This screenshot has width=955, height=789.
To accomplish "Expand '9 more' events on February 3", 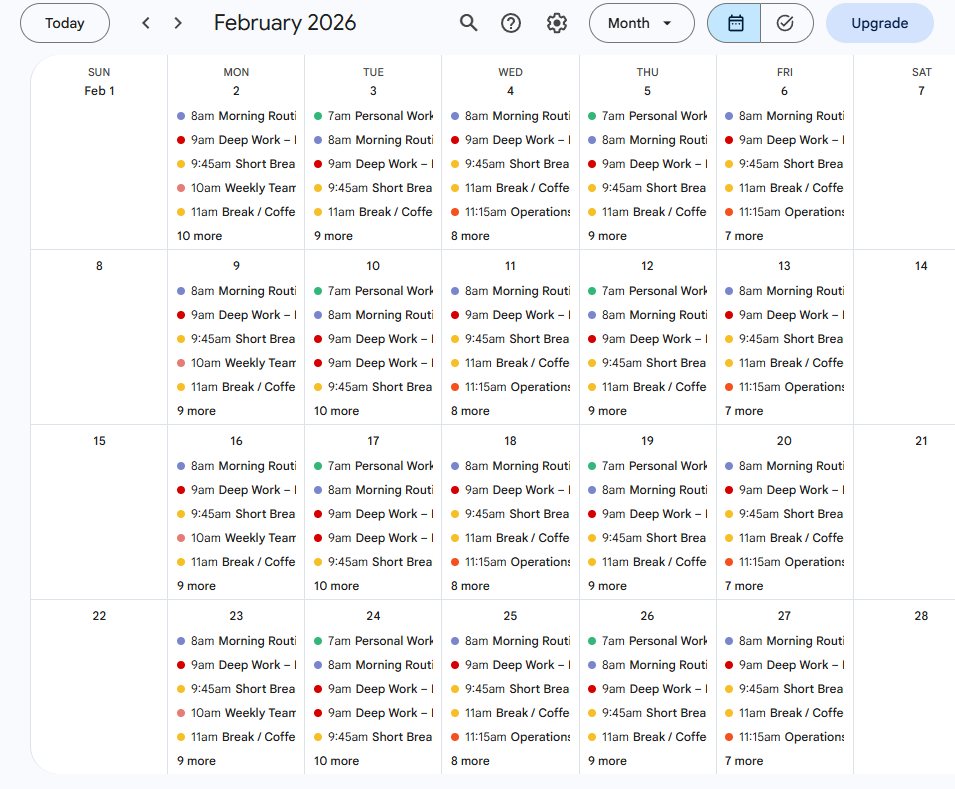I will click(x=333, y=236).
